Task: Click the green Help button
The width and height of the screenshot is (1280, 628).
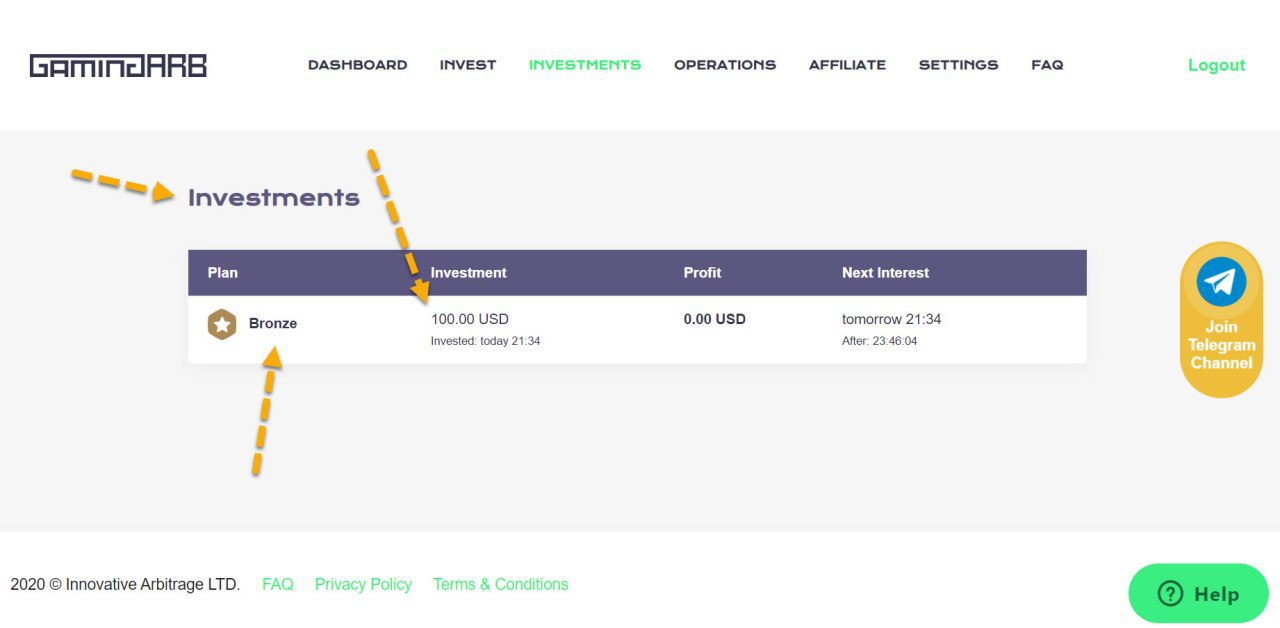Action: [x=1198, y=594]
